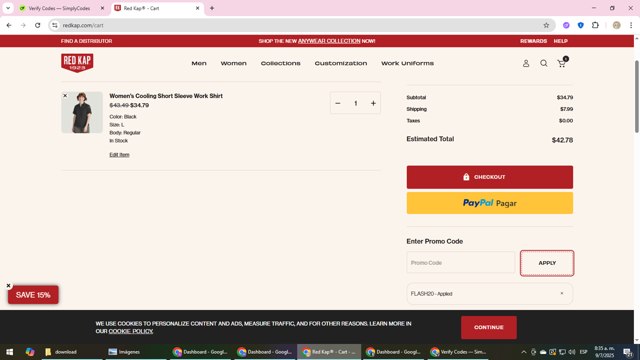640x360 pixels.
Task: Reload the page
Action: [38, 25]
